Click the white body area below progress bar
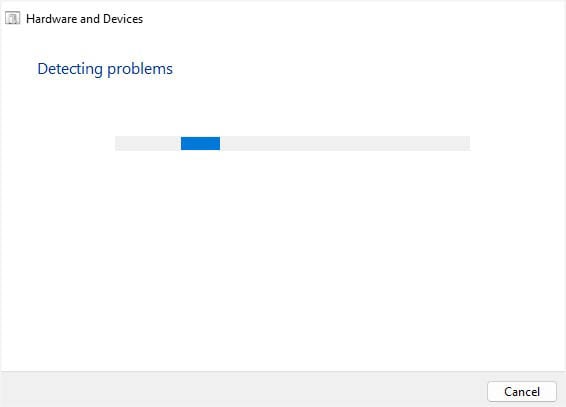566x407 pixels. pyautogui.click(x=283, y=260)
